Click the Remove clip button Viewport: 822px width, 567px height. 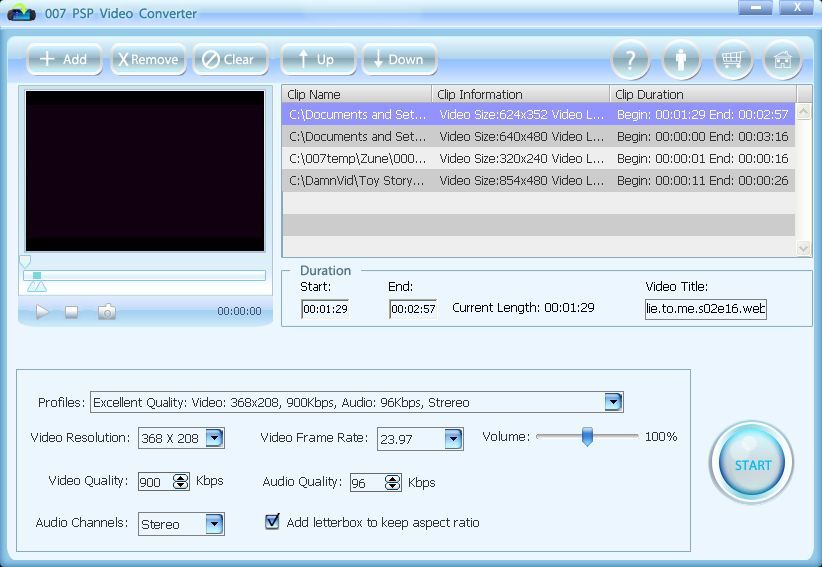tap(148, 59)
